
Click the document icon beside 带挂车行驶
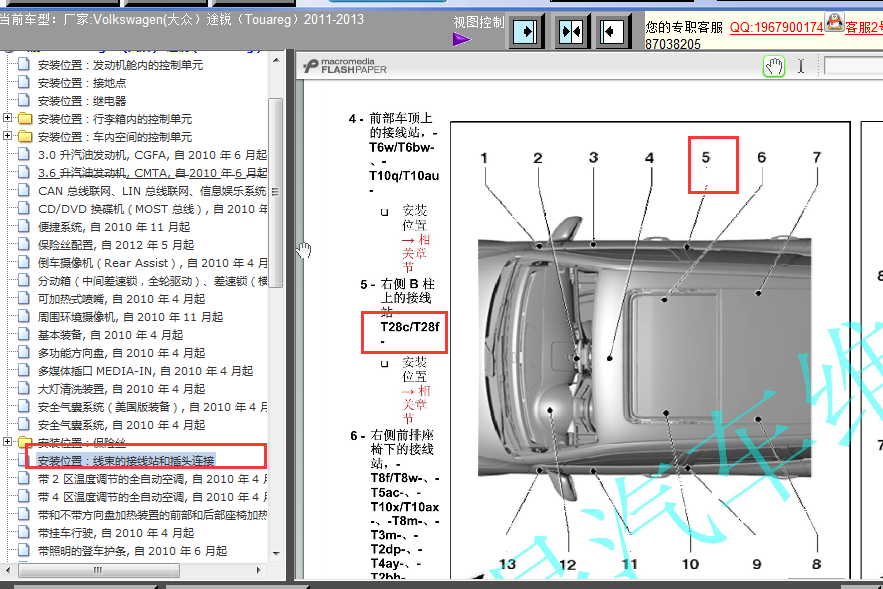click(24, 533)
